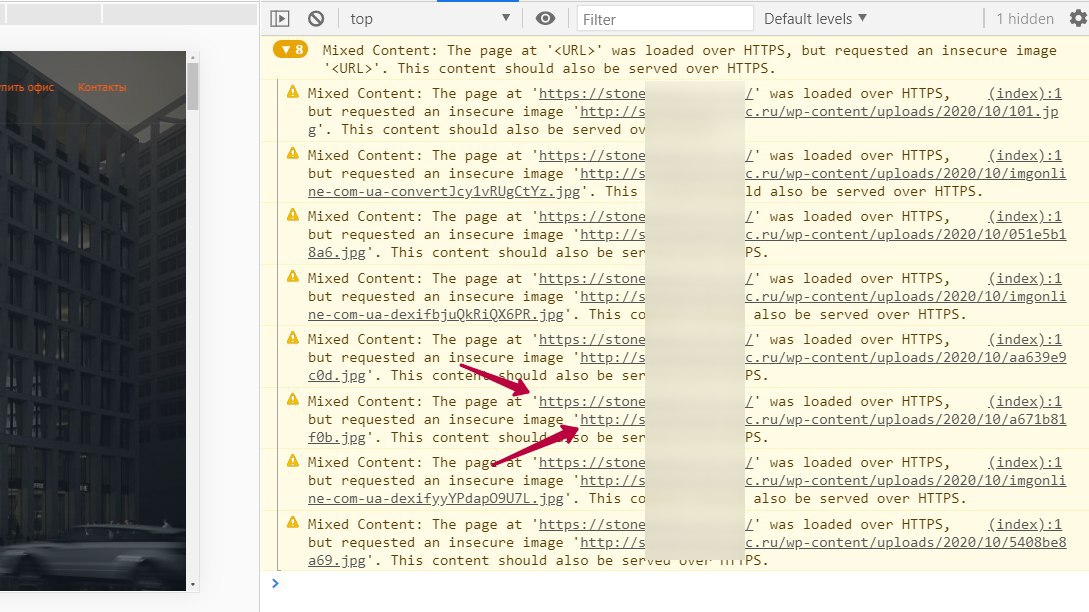Click the webpage scrollbar down arrow
The width and height of the screenshot is (1089, 612).
(x=193, y=585)
